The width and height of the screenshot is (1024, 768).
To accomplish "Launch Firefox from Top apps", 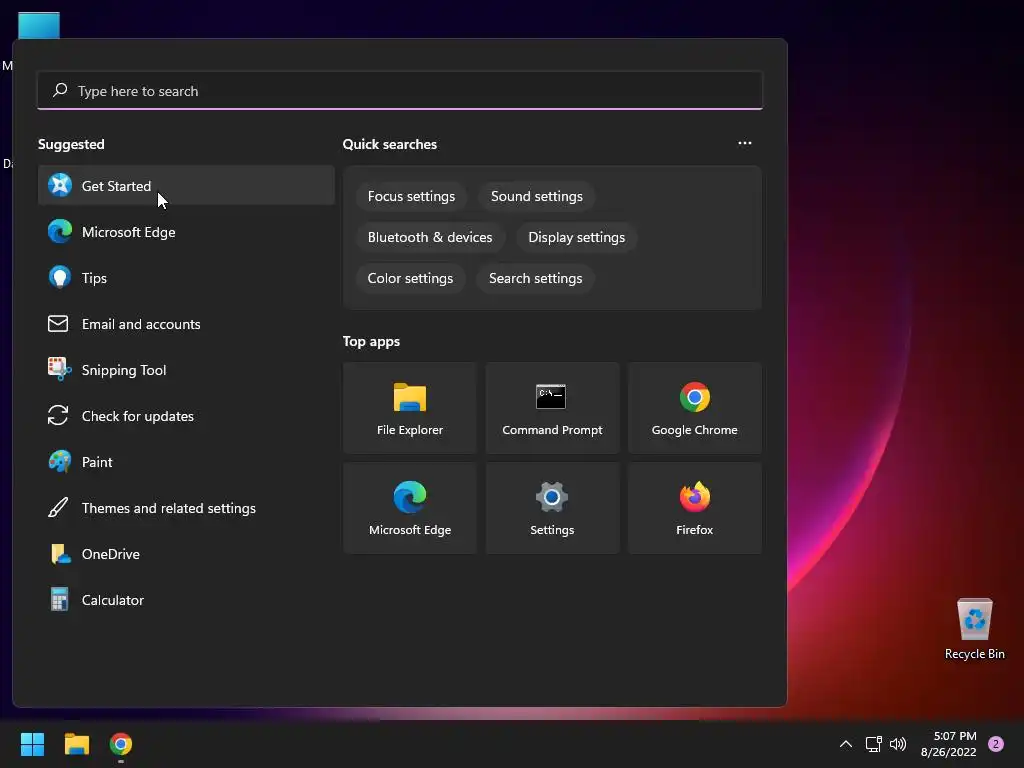I will 694,508.
